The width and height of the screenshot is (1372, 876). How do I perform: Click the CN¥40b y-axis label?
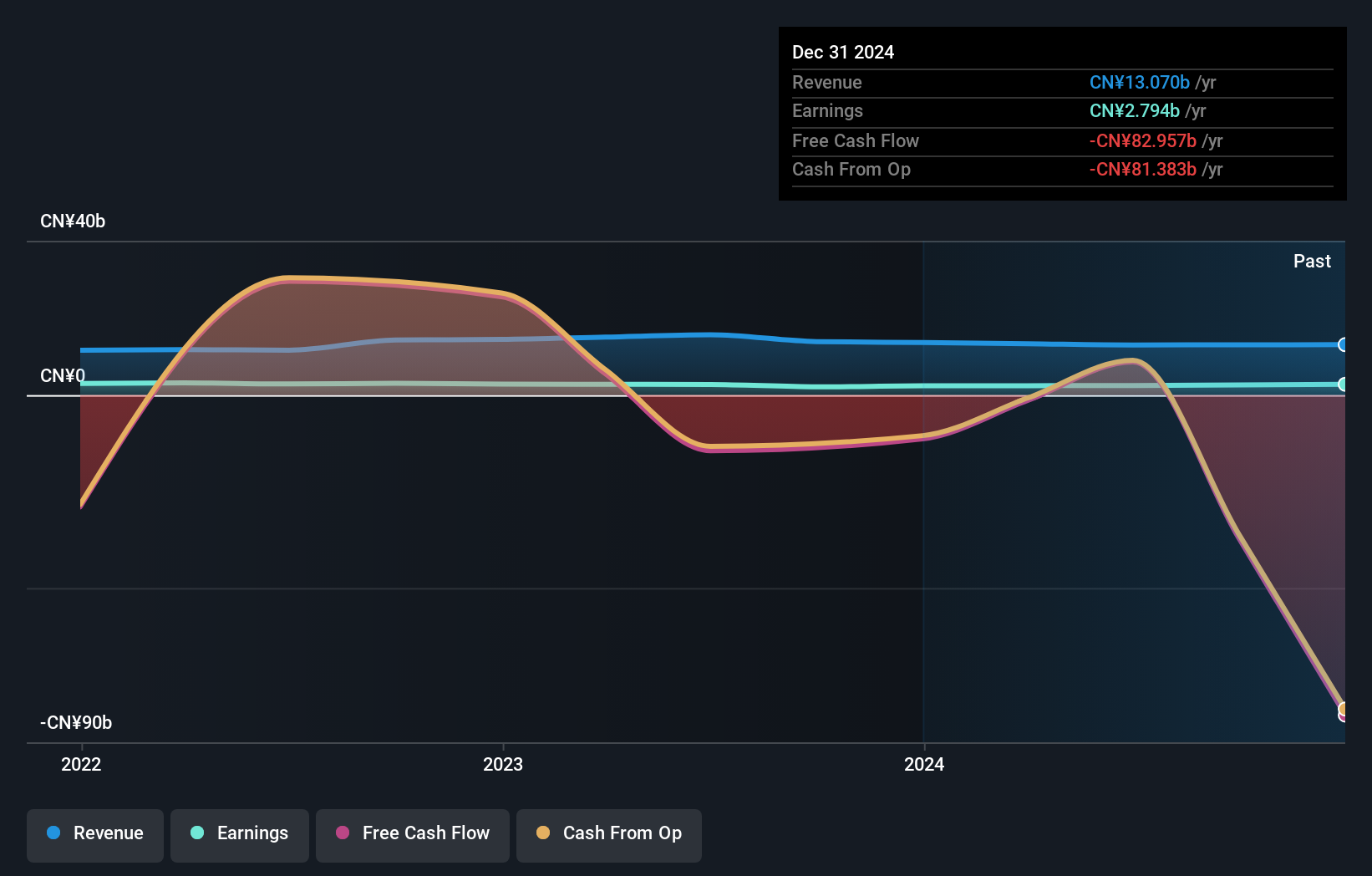(x=73, y=222)
